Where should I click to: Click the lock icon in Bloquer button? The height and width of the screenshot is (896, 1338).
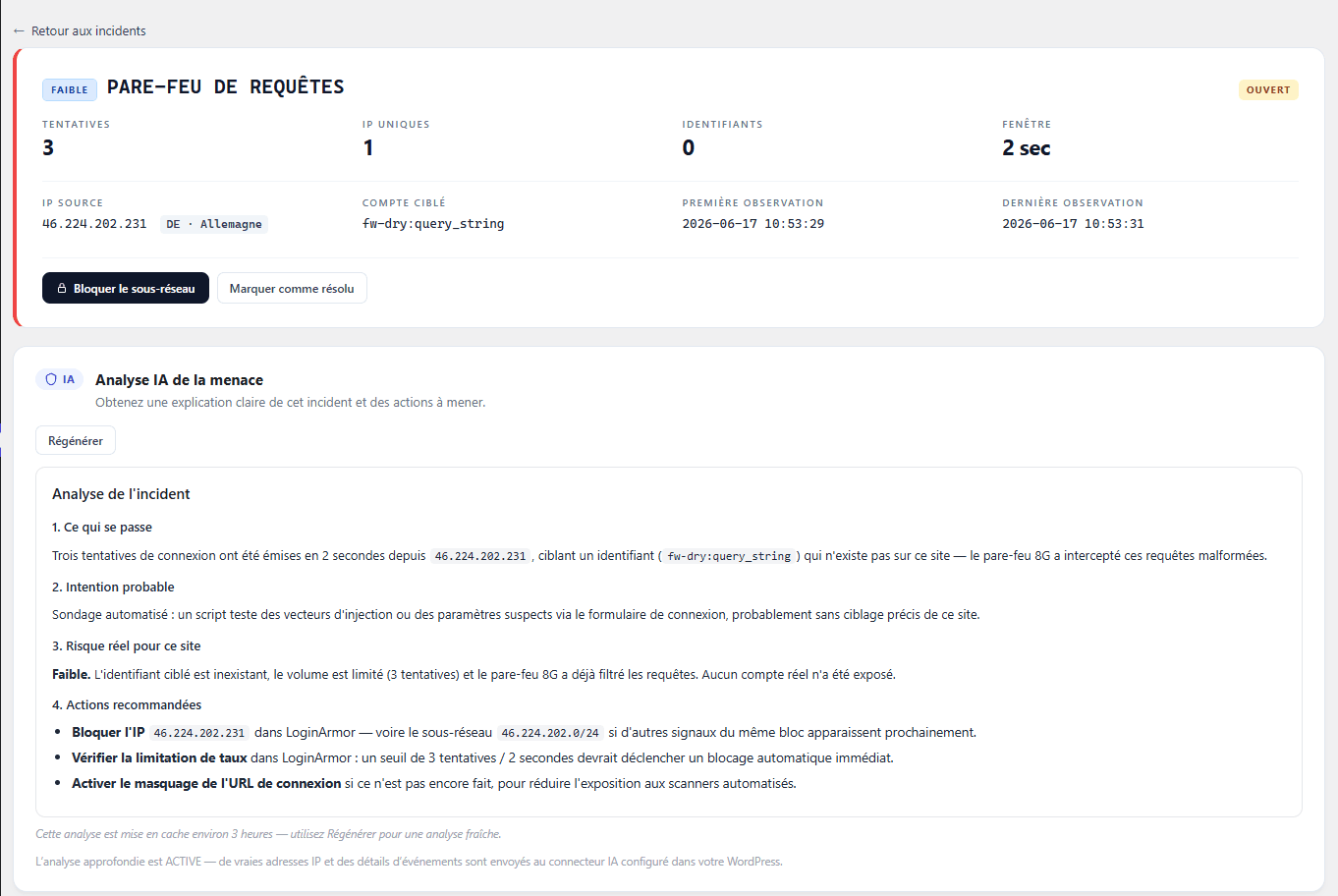pyautogui.click(x=62, y=288)
